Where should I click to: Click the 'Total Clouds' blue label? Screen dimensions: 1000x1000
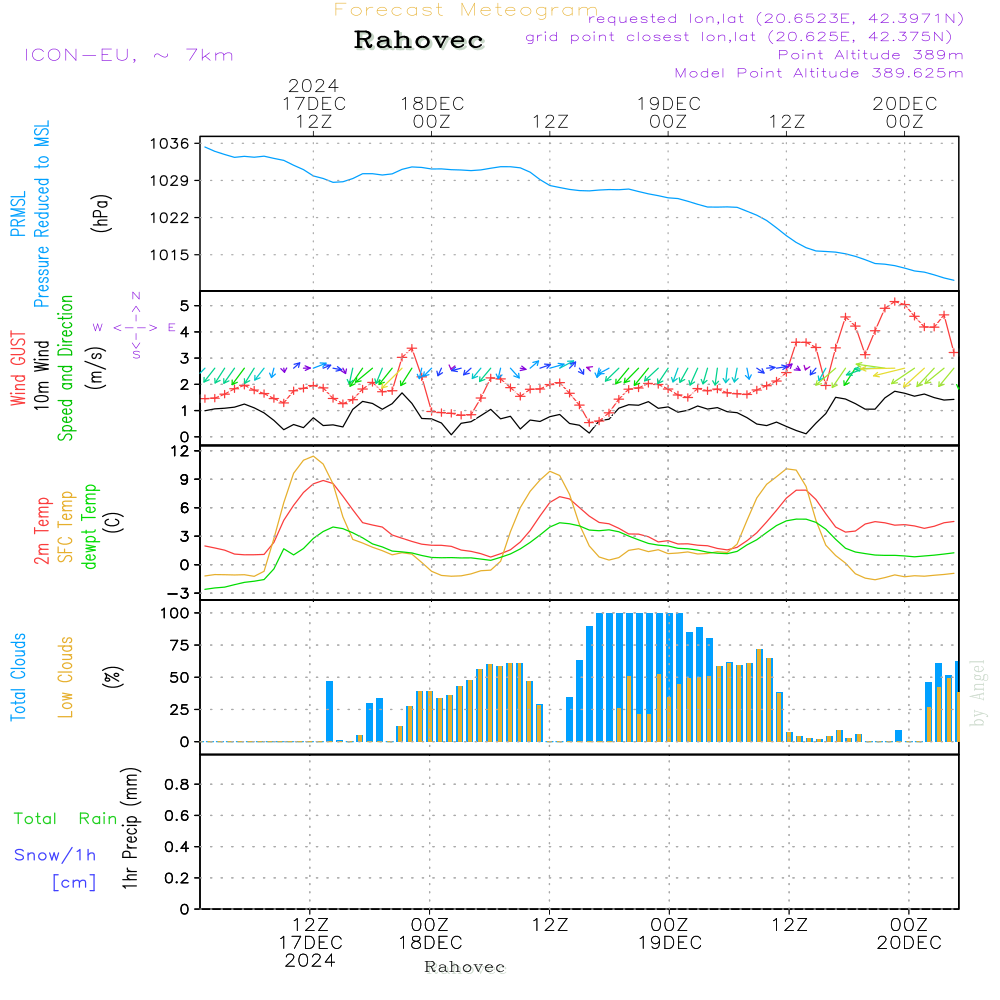point(18,677)
